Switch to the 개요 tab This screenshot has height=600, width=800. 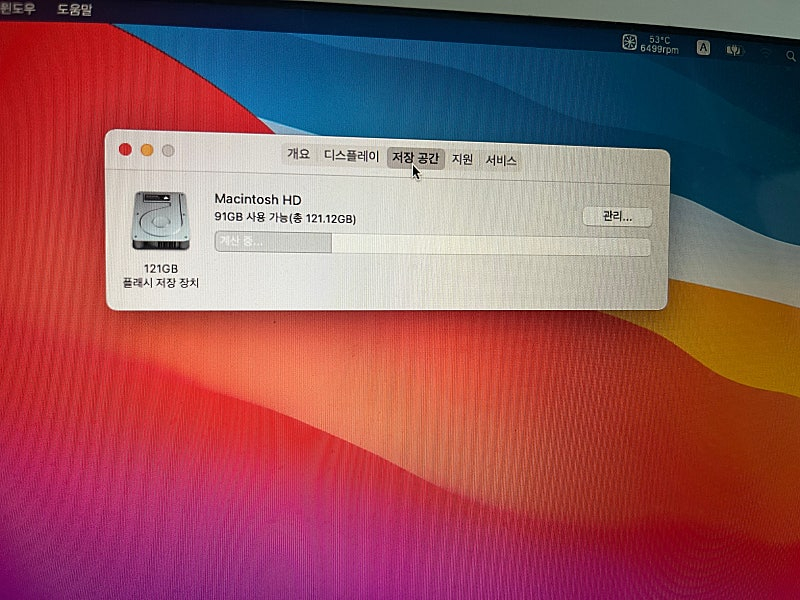(298, 155)
